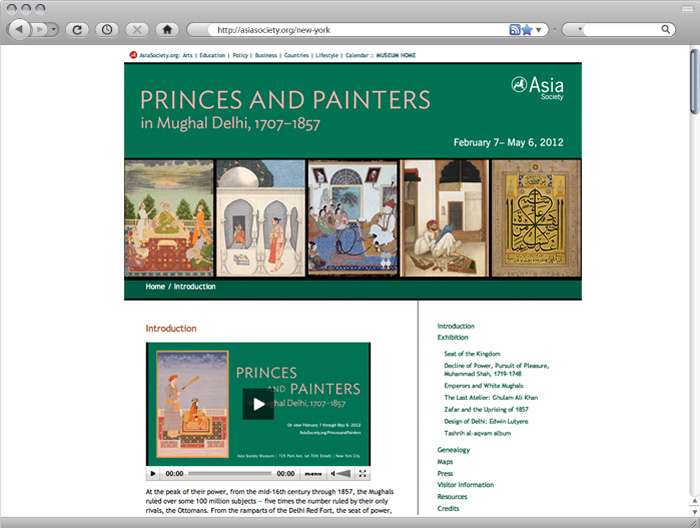Open the Calendar top navigation link
The image size is (700, 528).
[357, 55]
